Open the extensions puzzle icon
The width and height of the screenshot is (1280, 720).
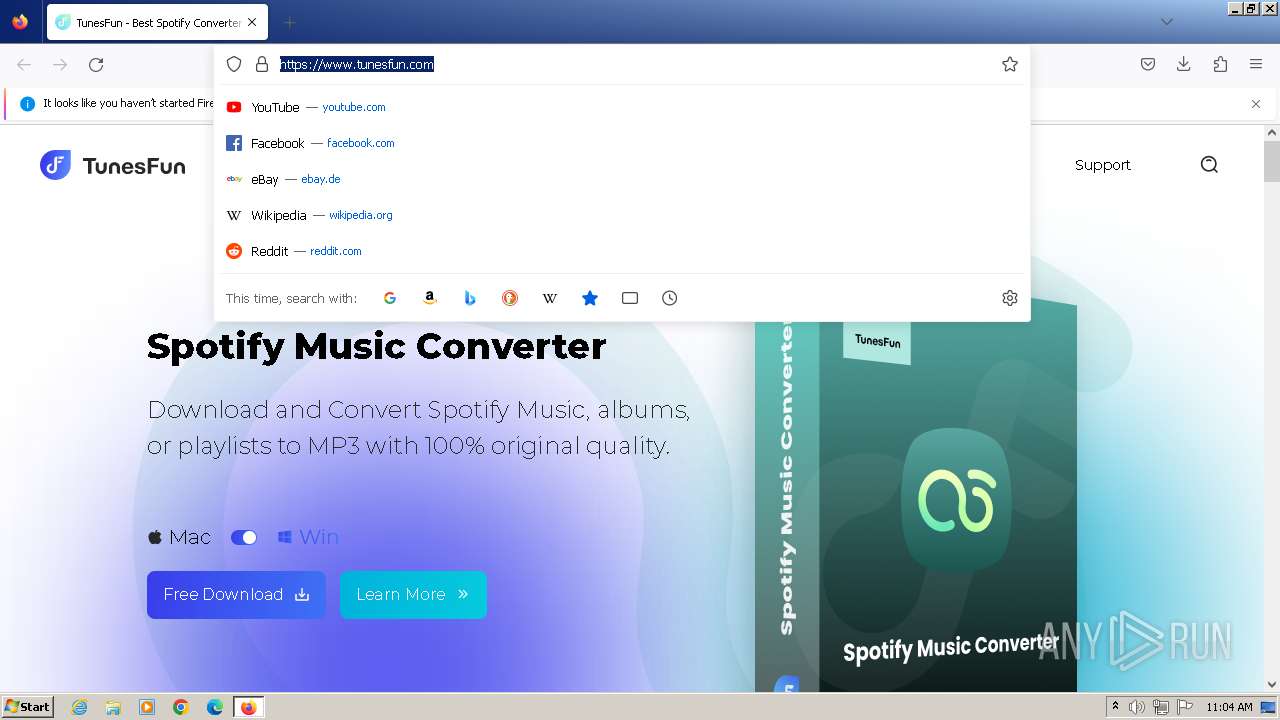point(1220,64)
